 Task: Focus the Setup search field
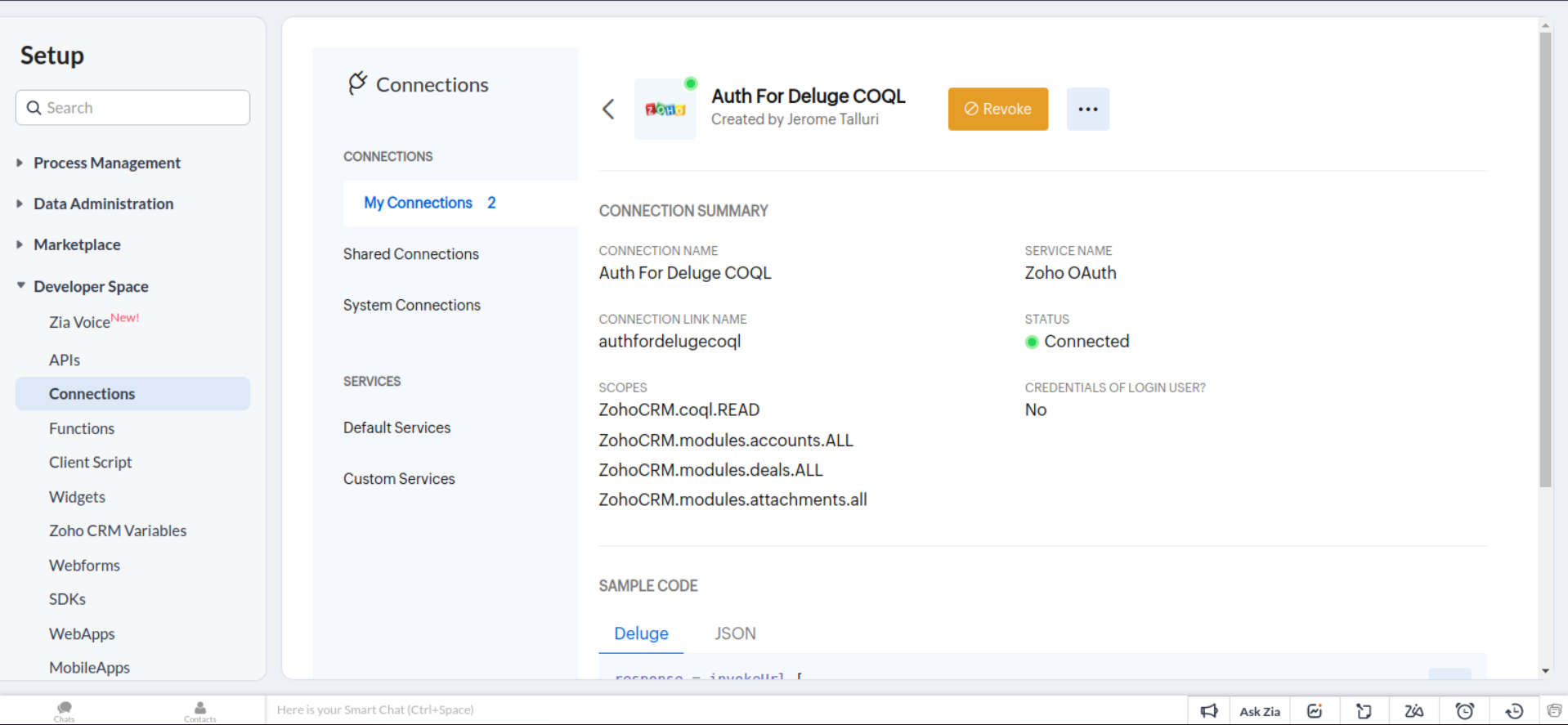[x=132, y=108]
